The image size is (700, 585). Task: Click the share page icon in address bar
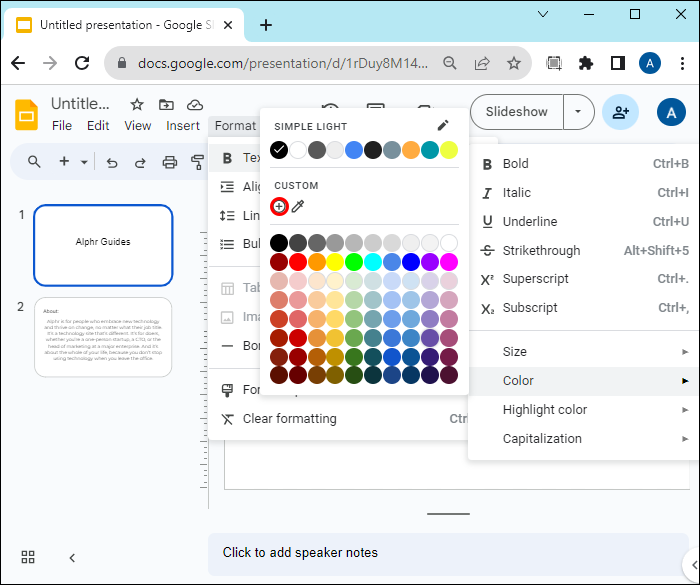[x=482, y=63]
